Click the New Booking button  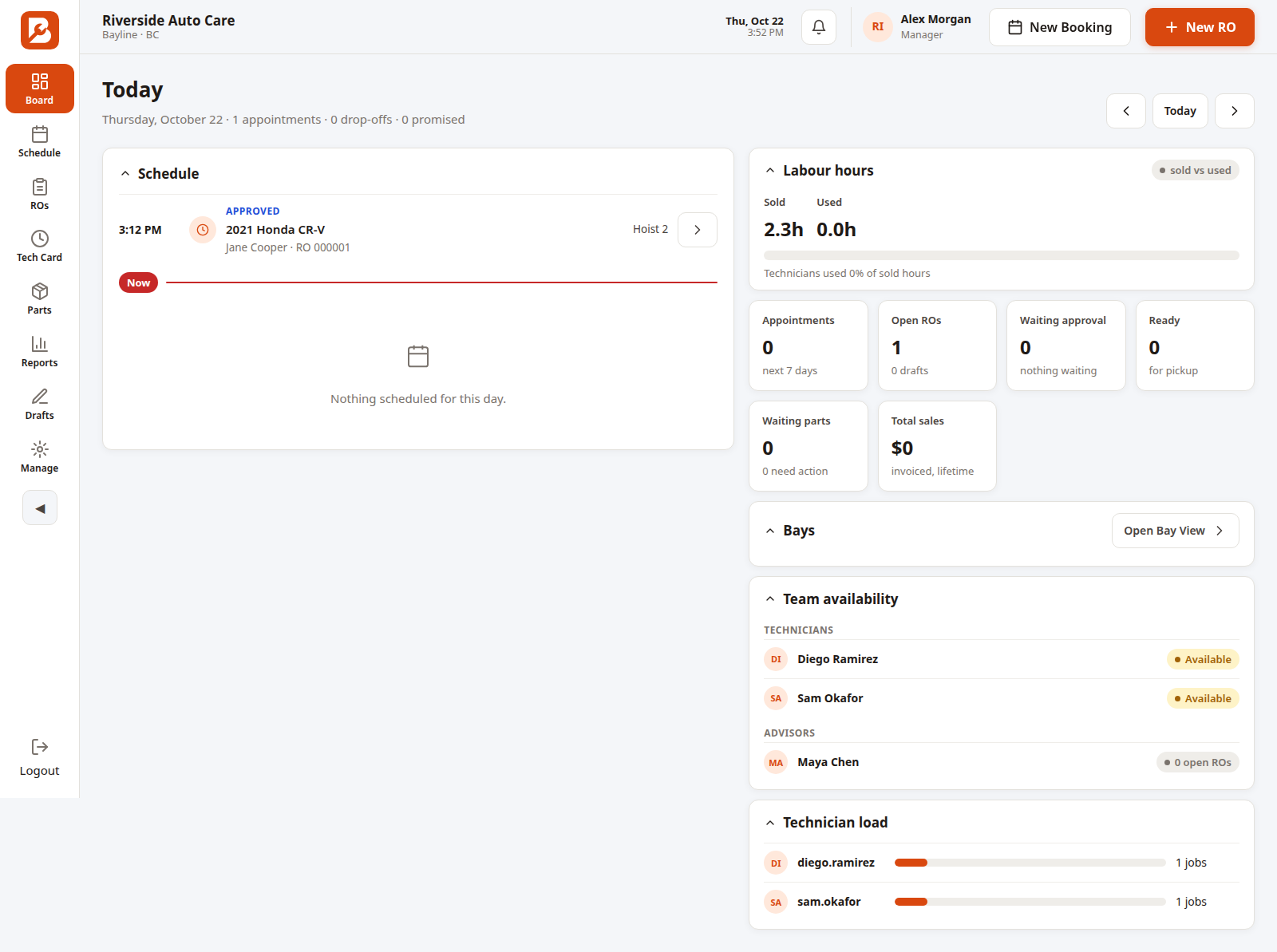pos(1060,27)
